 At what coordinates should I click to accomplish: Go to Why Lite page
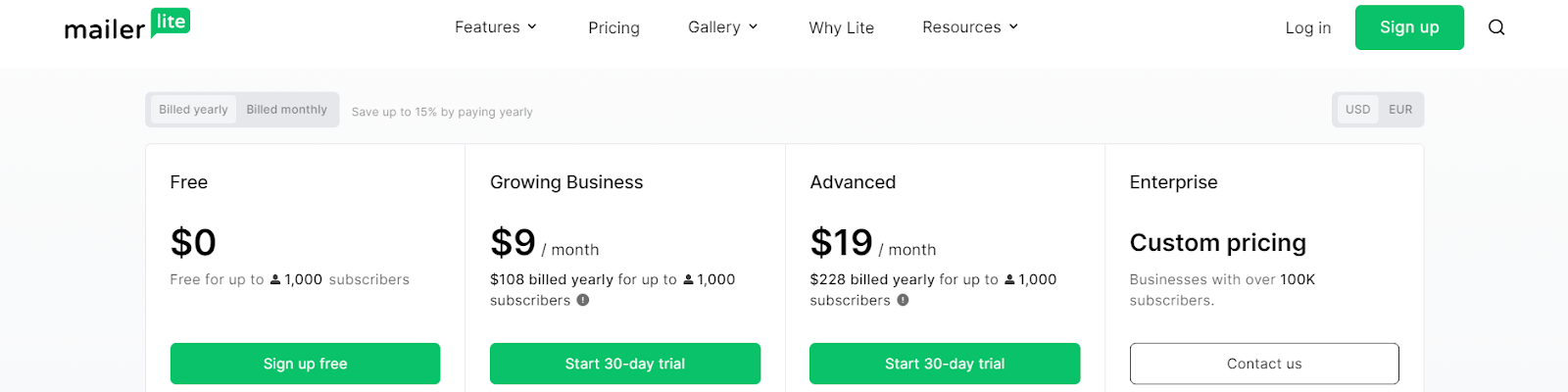841,27
